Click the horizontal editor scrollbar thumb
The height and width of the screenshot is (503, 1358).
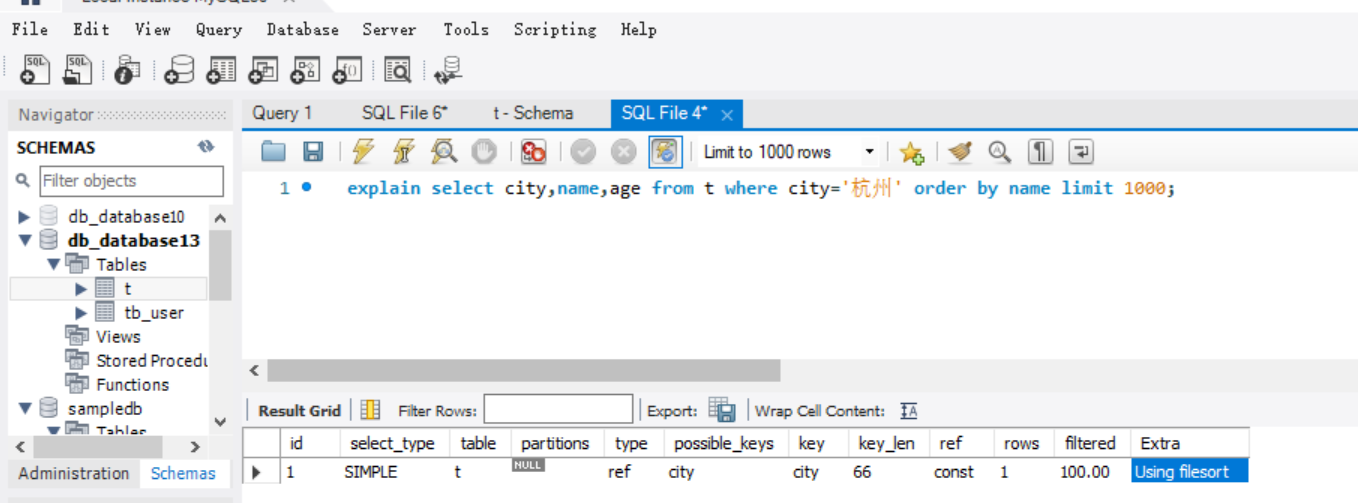[x=524, y=371]
